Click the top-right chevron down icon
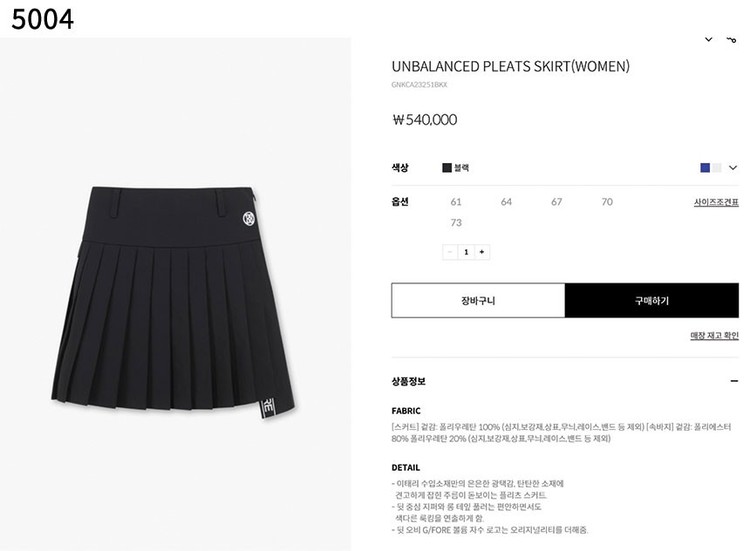 click(708, 40)
